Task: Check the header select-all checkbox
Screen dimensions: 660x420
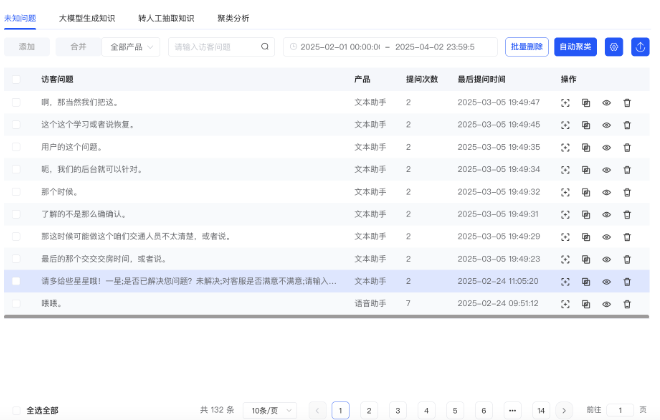Action: point(16,78)
